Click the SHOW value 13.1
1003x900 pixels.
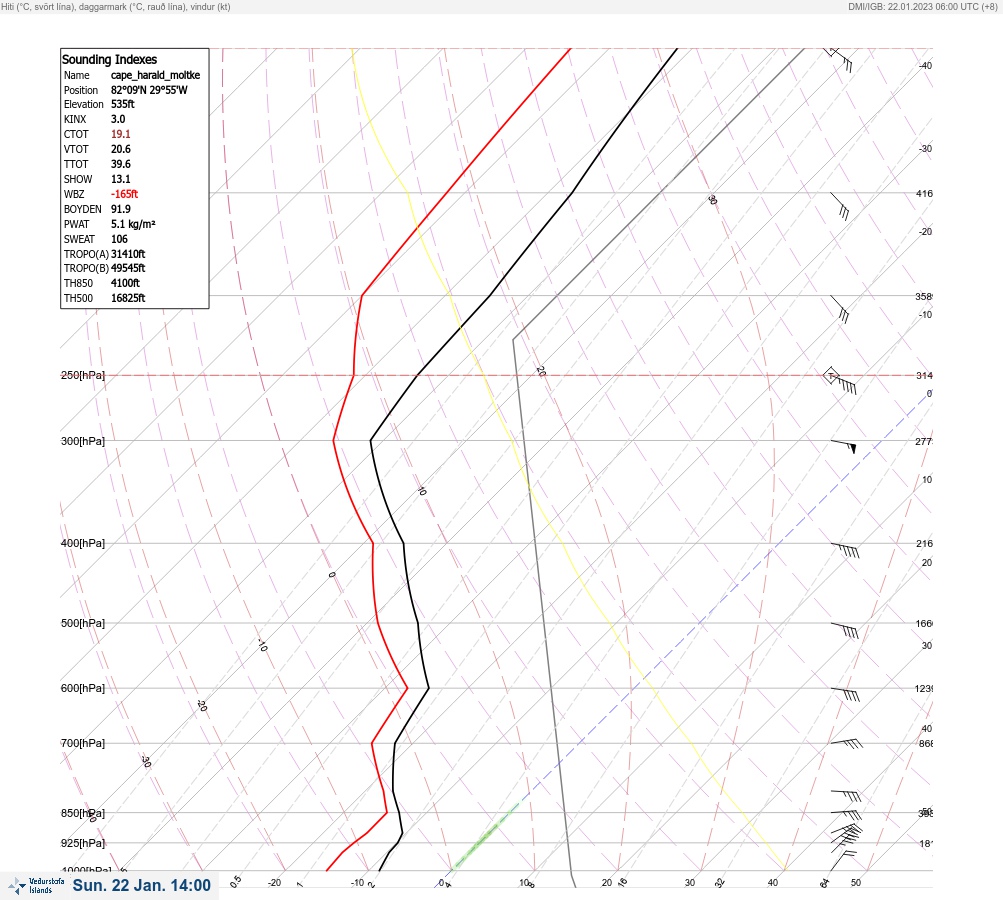tap(121, 179)
